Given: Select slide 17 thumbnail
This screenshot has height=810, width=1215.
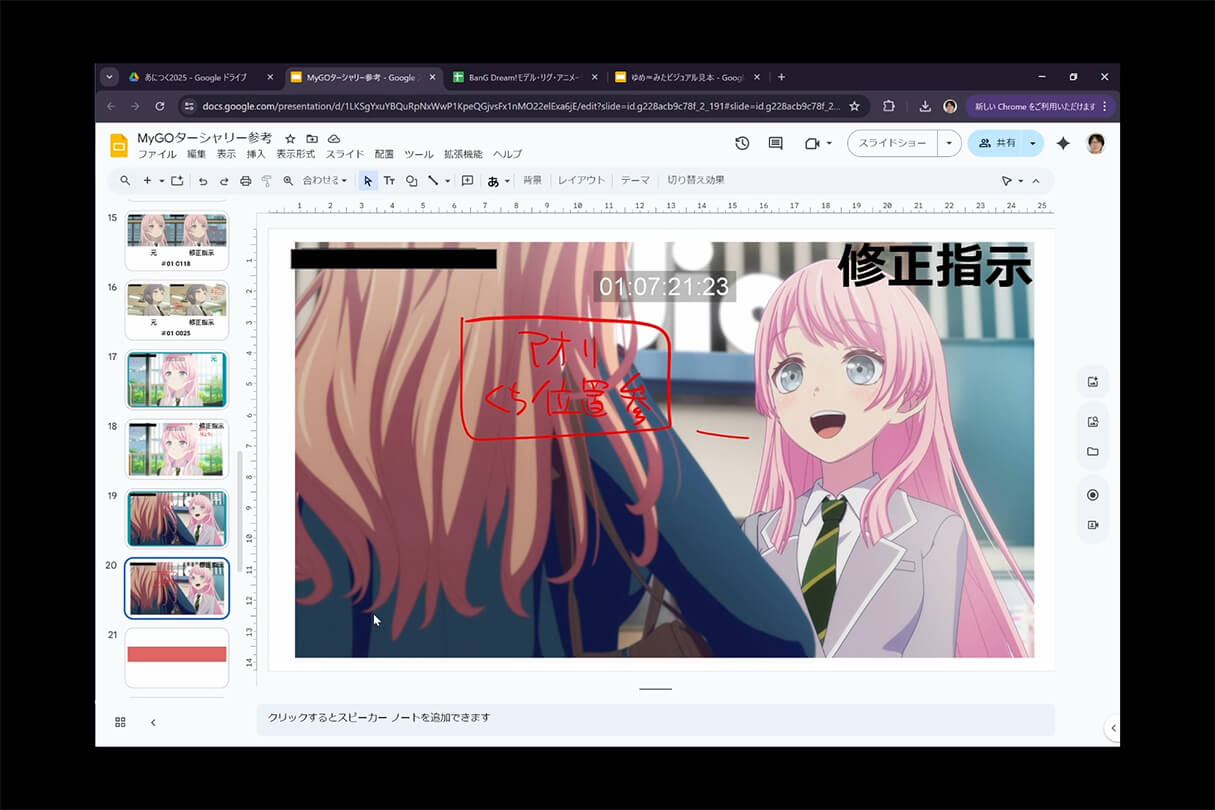Looking at the screenshot, I should coord(177,379).
